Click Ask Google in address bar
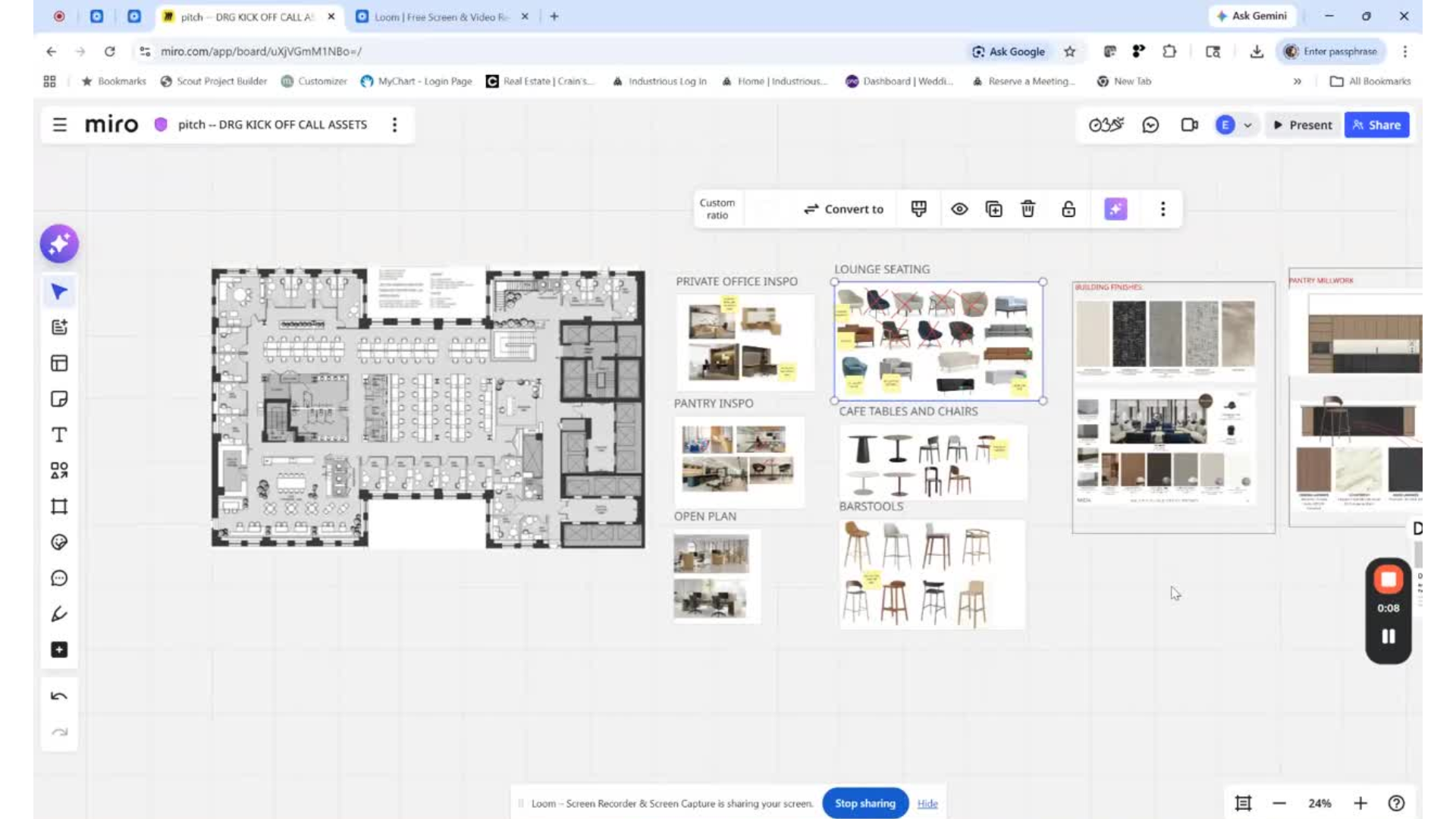This screenshot has height=819, width=1456. point(1009,52)
